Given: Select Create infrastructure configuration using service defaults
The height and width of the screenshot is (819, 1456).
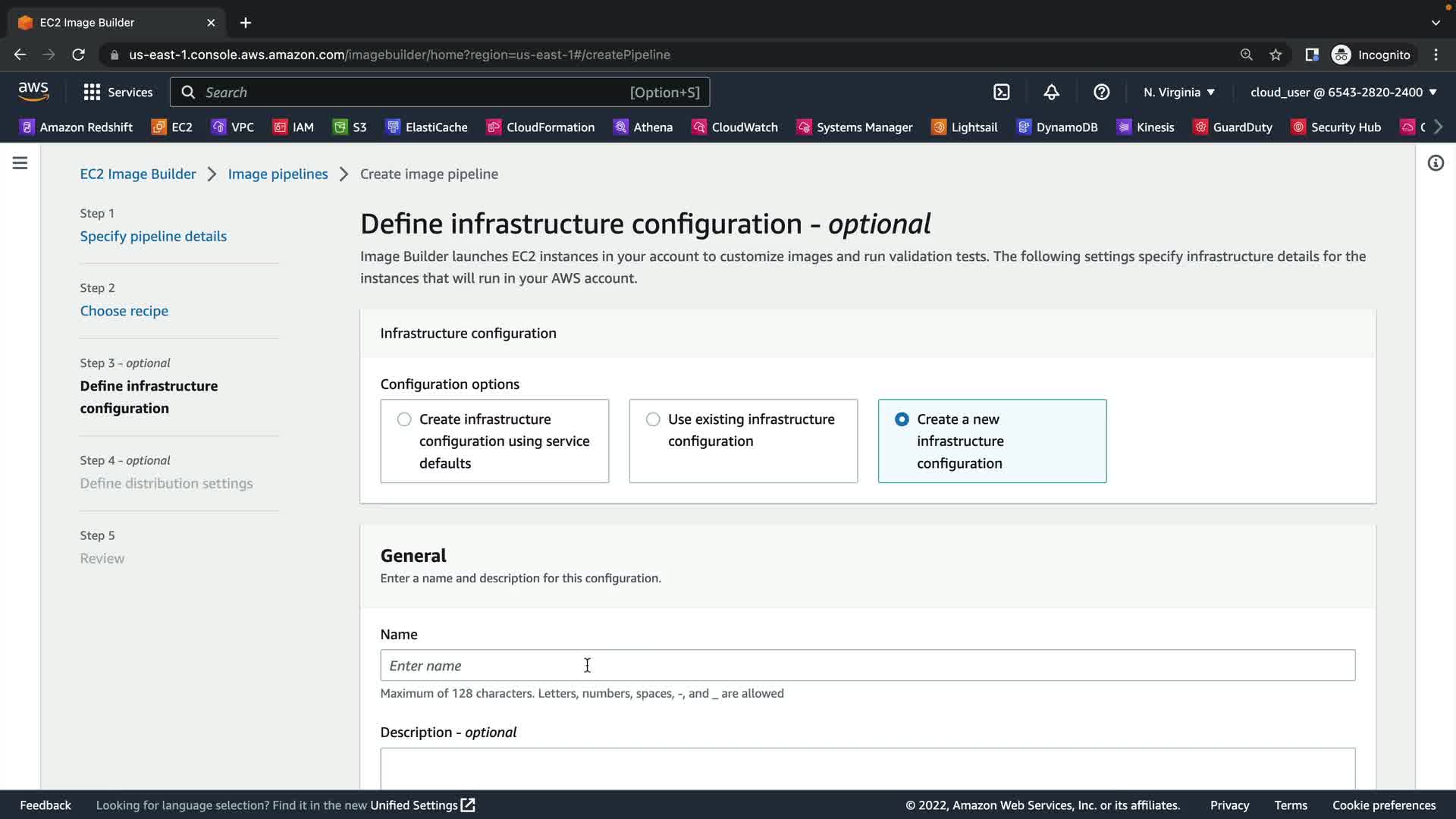Looking at the screenshot, I should click(404, 419).
